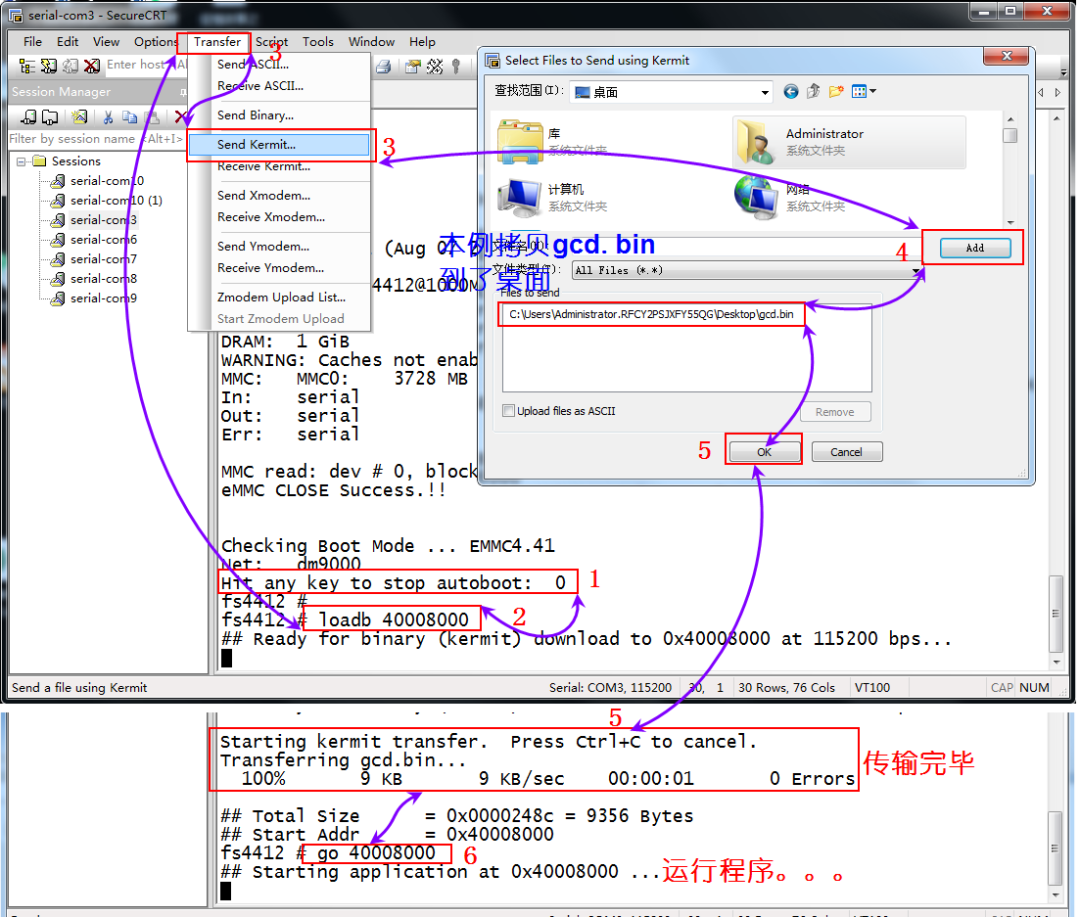The height and width of the screenshot is (917, 1080).
Task: Click the Disconnect red X toolbar icon
Action: [x=92, y=66]
